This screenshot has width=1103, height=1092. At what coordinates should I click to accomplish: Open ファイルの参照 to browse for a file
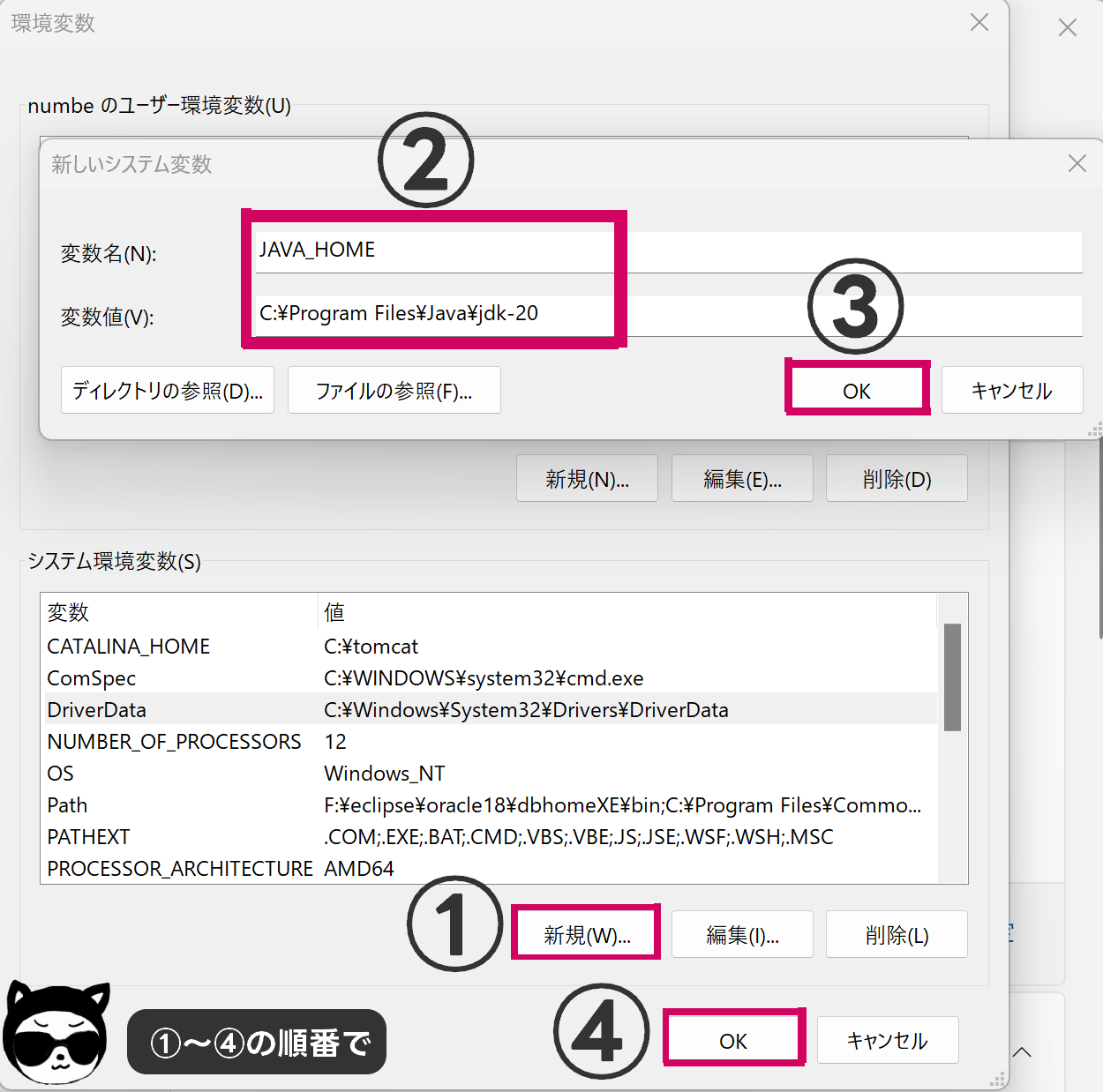coord(394,390)
